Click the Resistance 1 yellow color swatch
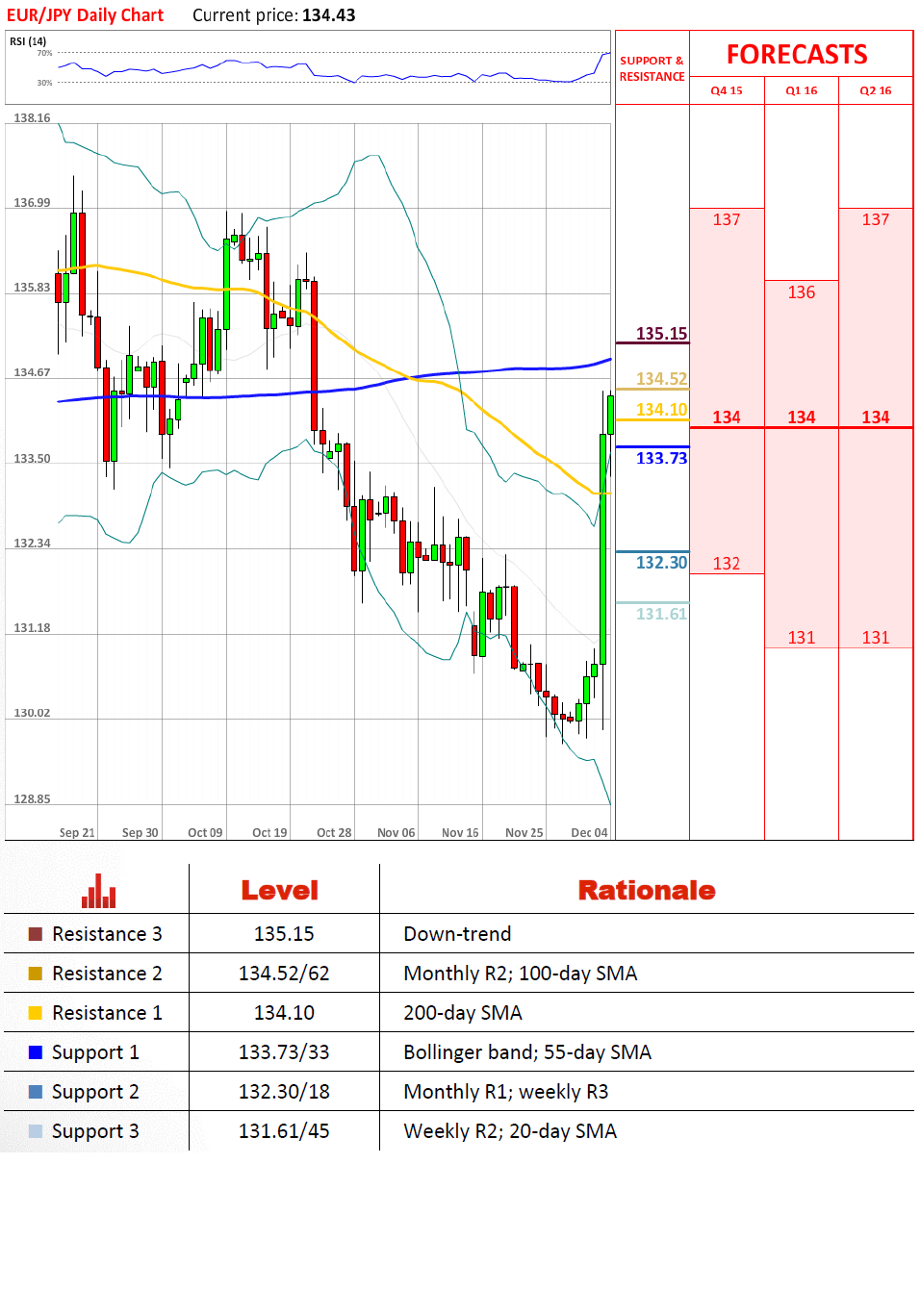 click(36, 1013)
